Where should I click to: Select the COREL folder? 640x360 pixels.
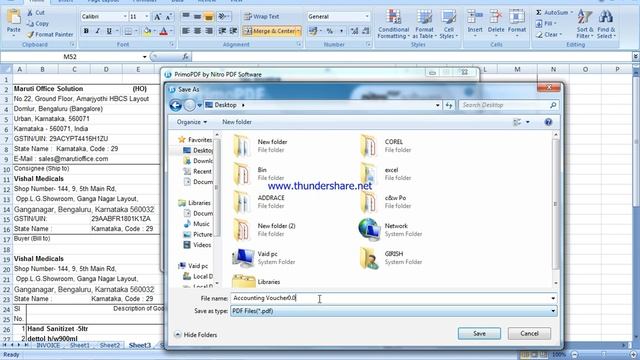[387, 146]
